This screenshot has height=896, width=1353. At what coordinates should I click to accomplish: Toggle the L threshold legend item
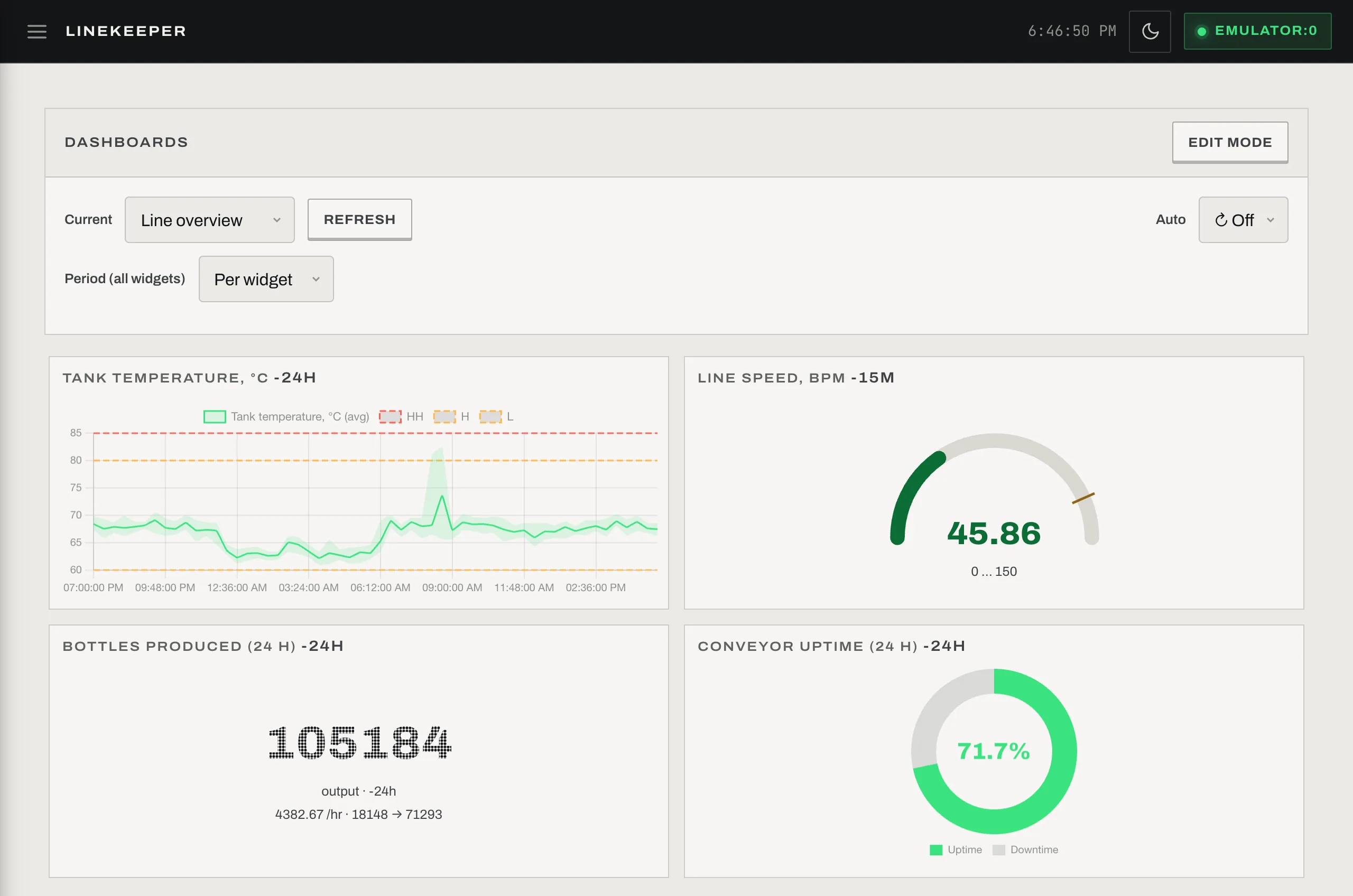pos(496,417)
